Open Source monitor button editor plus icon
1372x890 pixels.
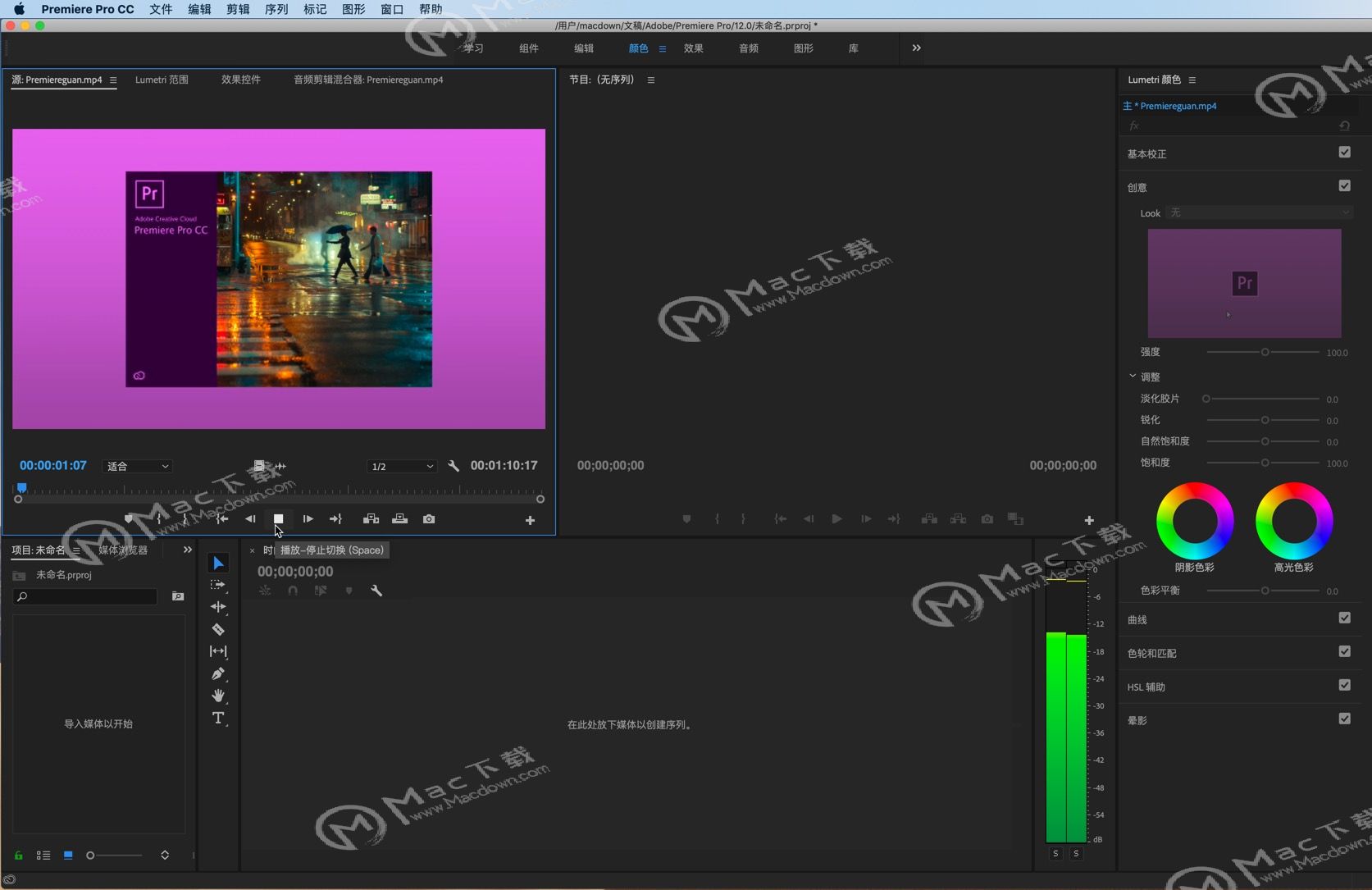530,520
